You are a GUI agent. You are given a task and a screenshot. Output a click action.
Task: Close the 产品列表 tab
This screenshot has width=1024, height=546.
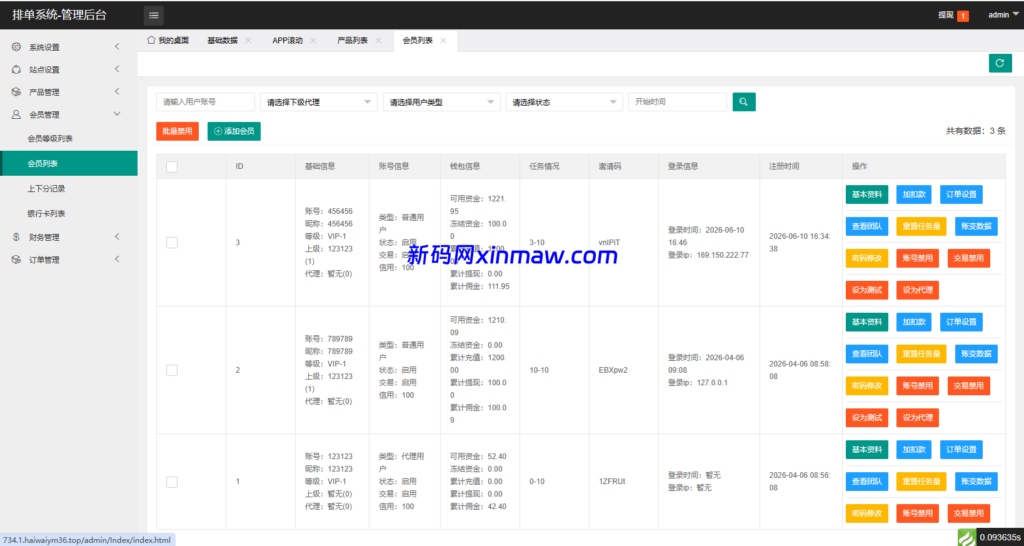[378, 40]
